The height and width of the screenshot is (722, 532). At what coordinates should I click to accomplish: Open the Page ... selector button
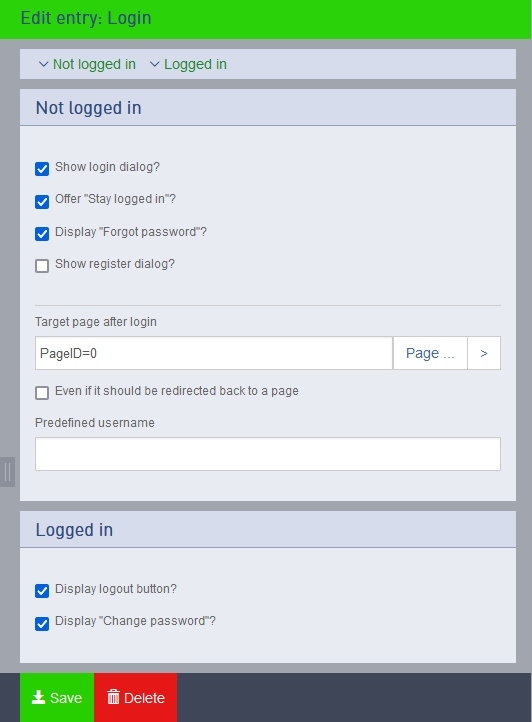coord(430,353)
